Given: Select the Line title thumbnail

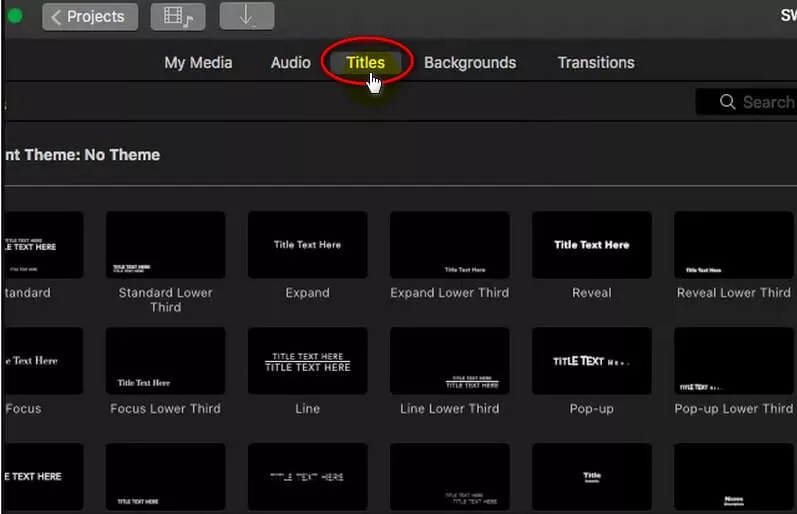Looking at the screenshot, I should click(308, 360).
